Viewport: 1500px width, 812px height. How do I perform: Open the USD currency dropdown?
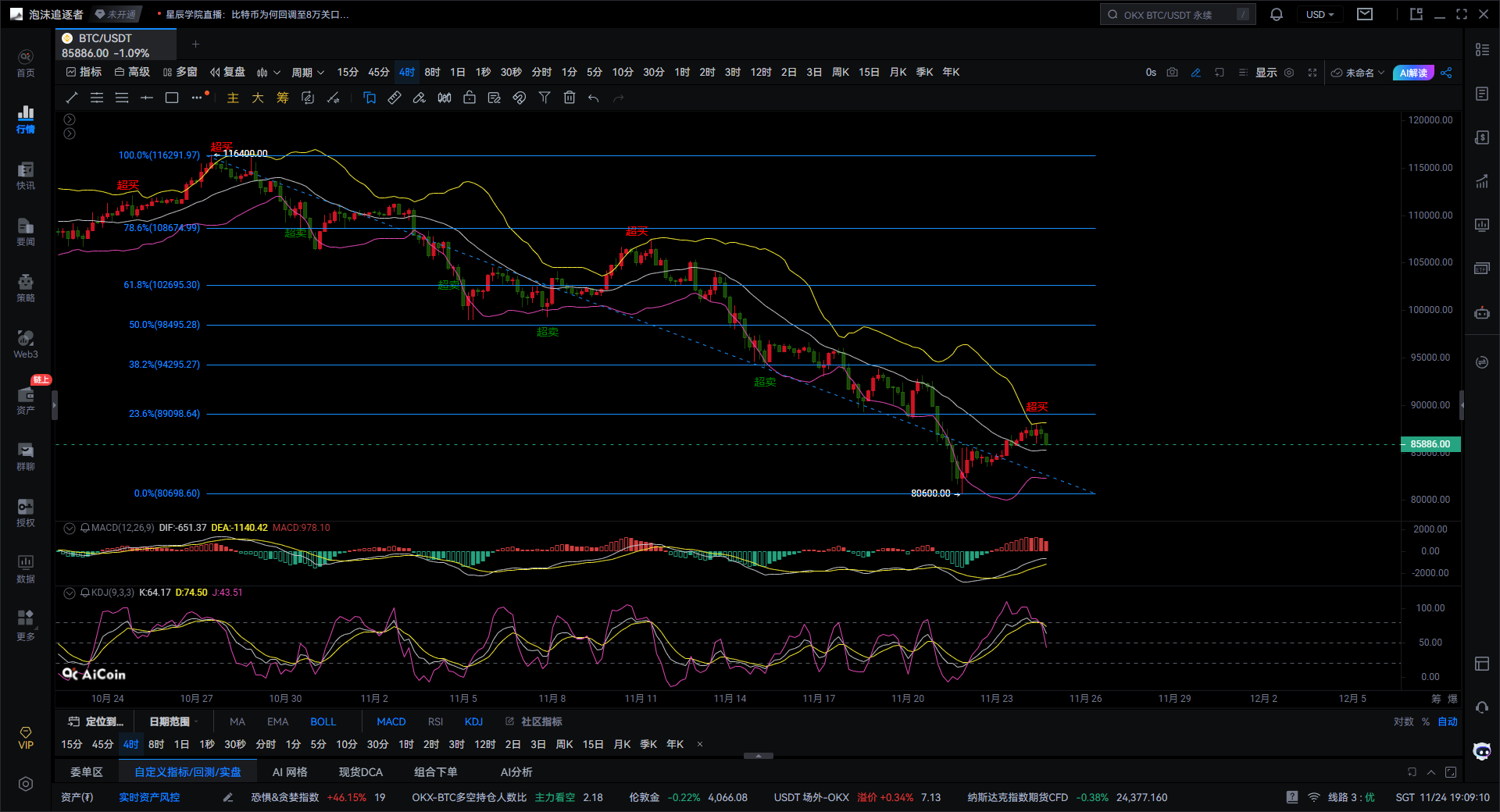[1320, 15]
